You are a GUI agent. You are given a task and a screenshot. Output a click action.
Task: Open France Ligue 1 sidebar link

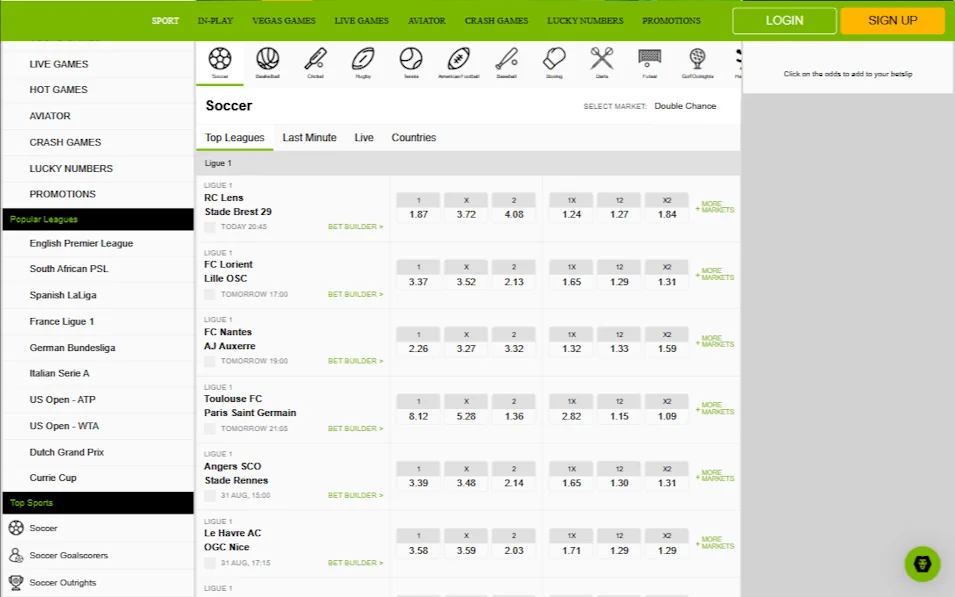pyautogui.click(x=62, y=322)
